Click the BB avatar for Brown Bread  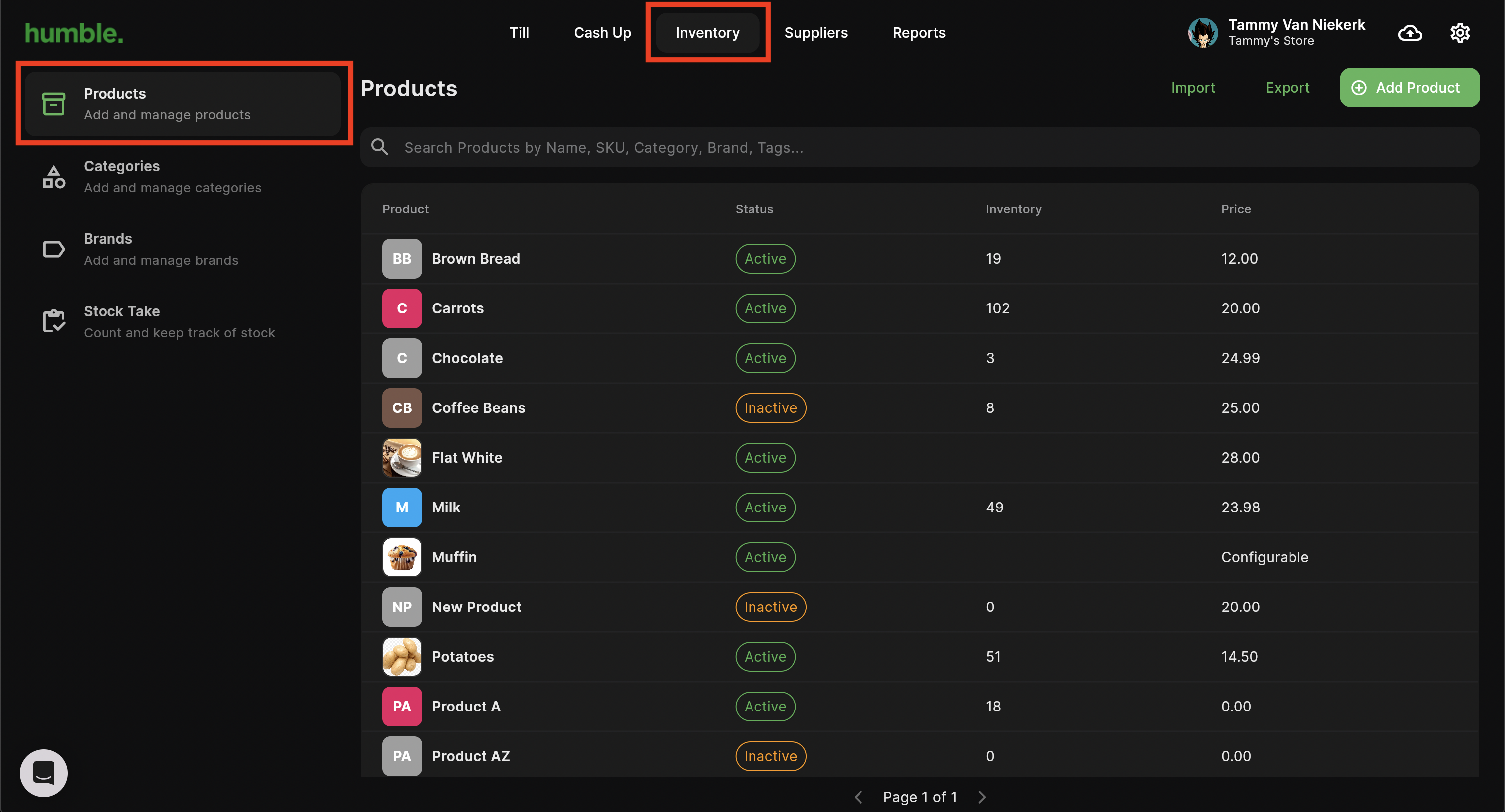point(401,259)
